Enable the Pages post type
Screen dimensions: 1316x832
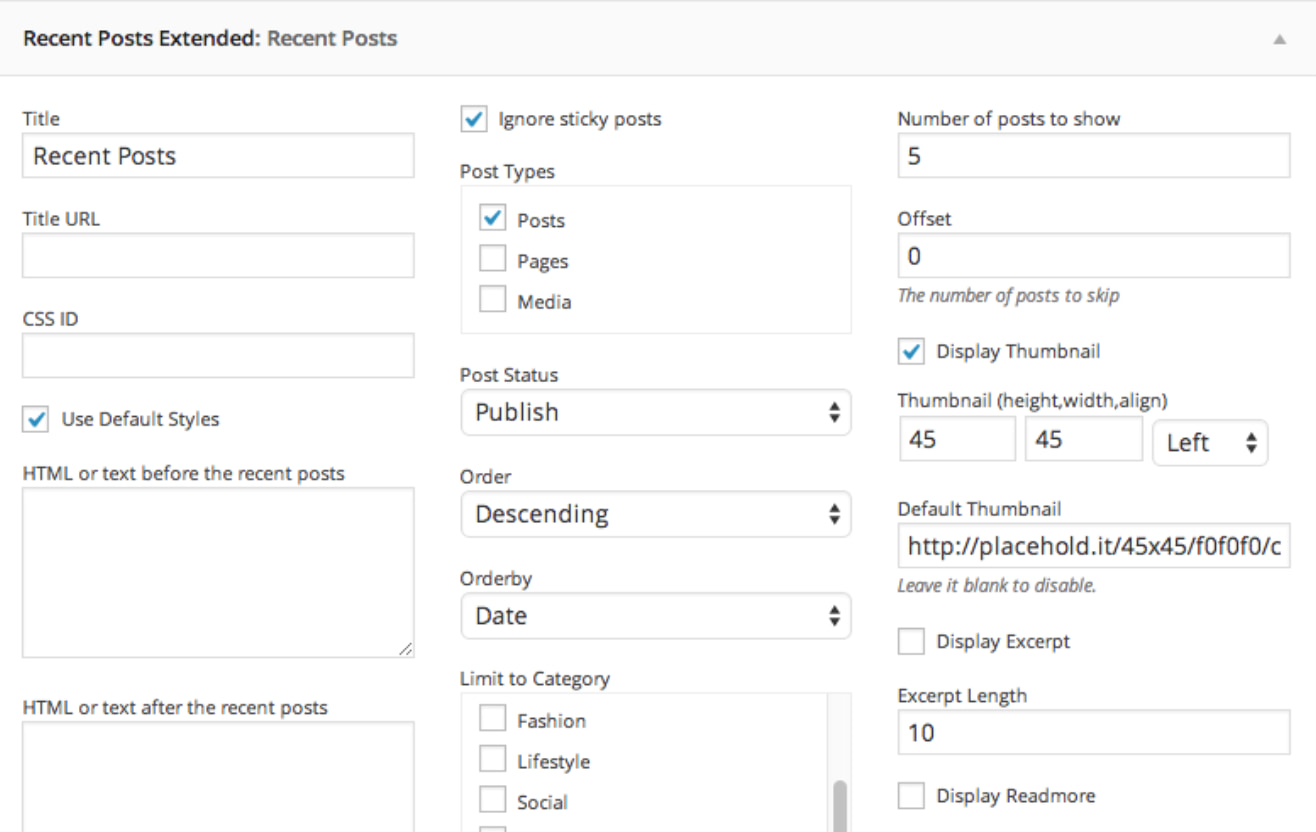tap(491, 259)
